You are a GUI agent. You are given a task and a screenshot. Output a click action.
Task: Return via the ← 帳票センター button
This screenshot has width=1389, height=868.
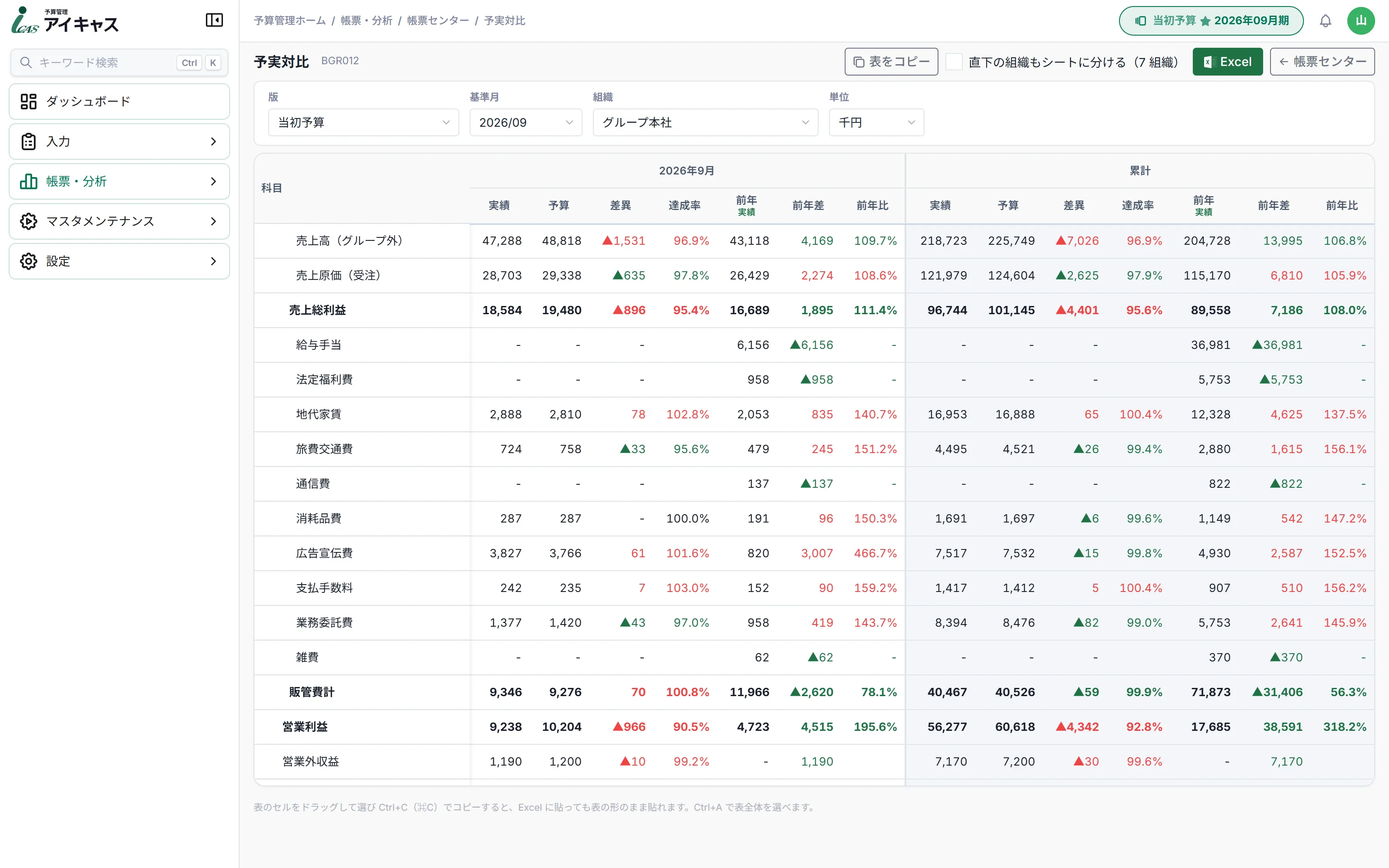point(1322,62)
